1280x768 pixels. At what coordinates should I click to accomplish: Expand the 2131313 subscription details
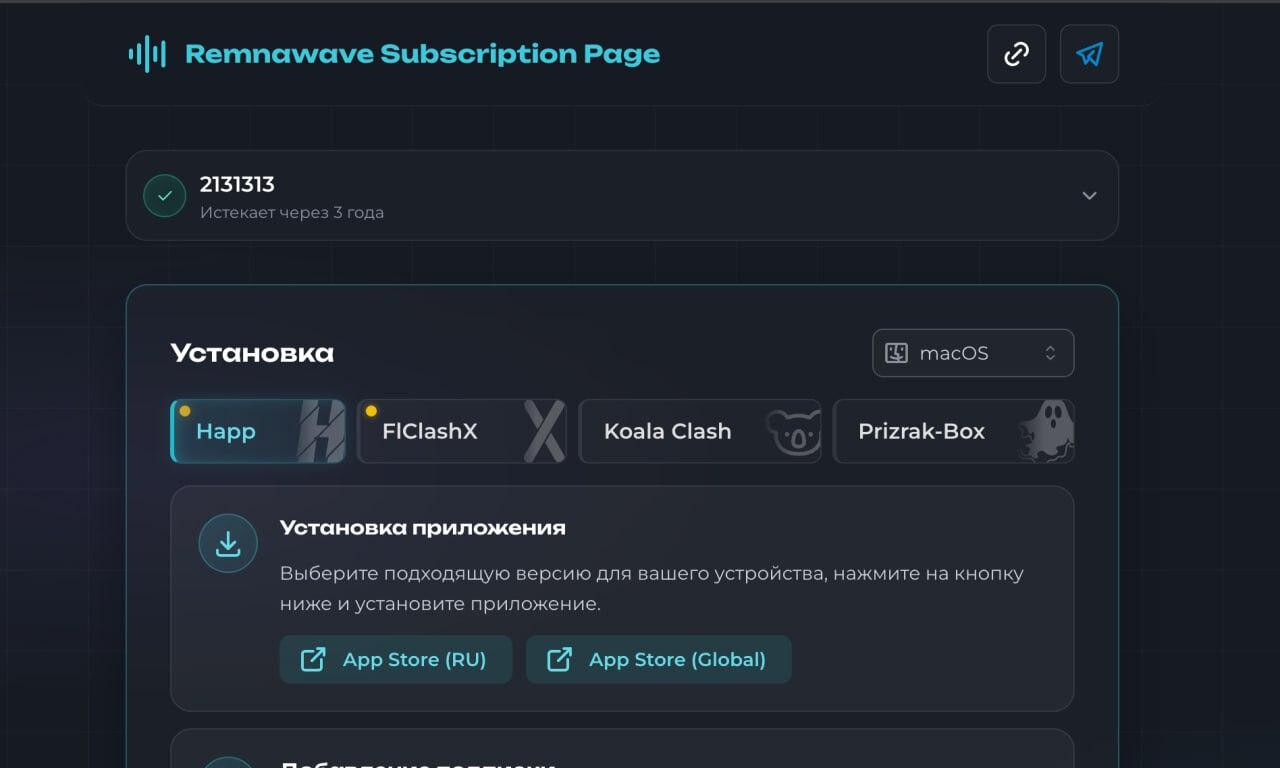(1089, 196)
